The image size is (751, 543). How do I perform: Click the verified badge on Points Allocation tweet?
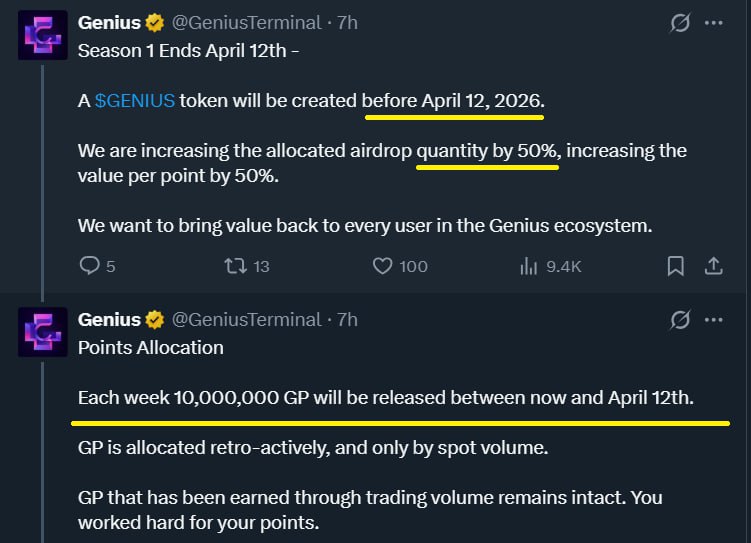click(x=156, y=320)
